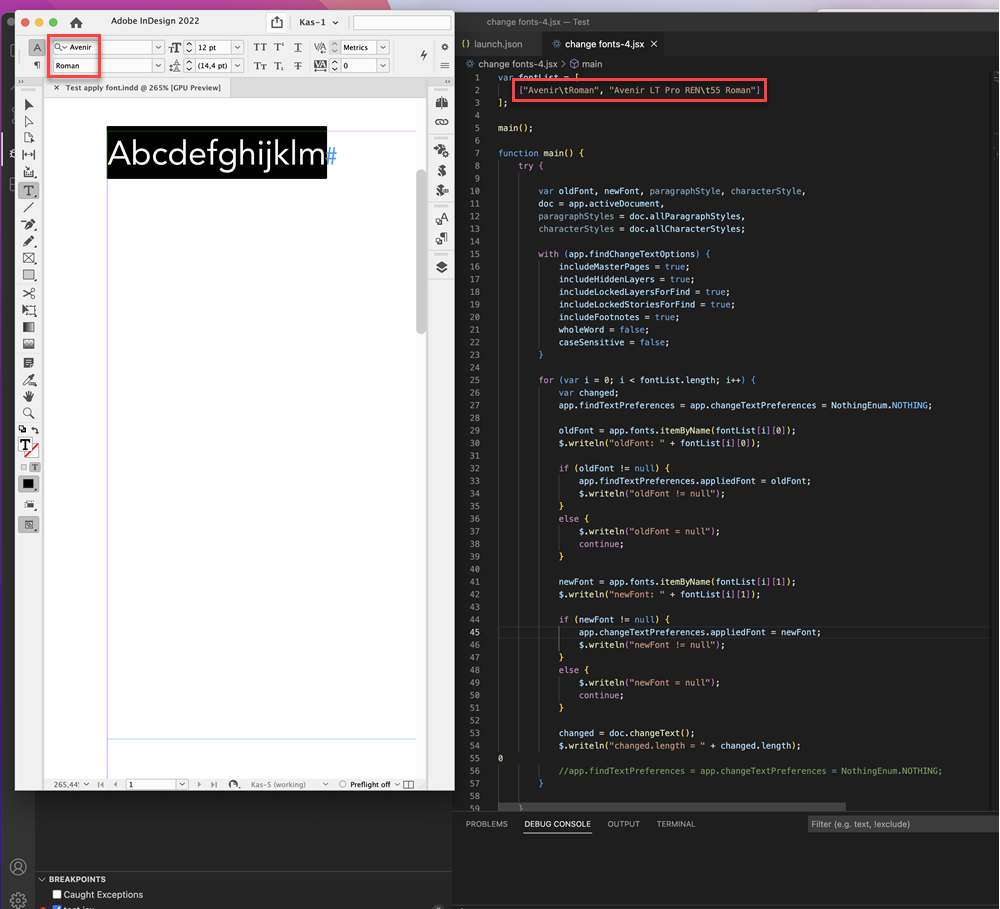
Task: Select the Note tool
Action: 29,363
